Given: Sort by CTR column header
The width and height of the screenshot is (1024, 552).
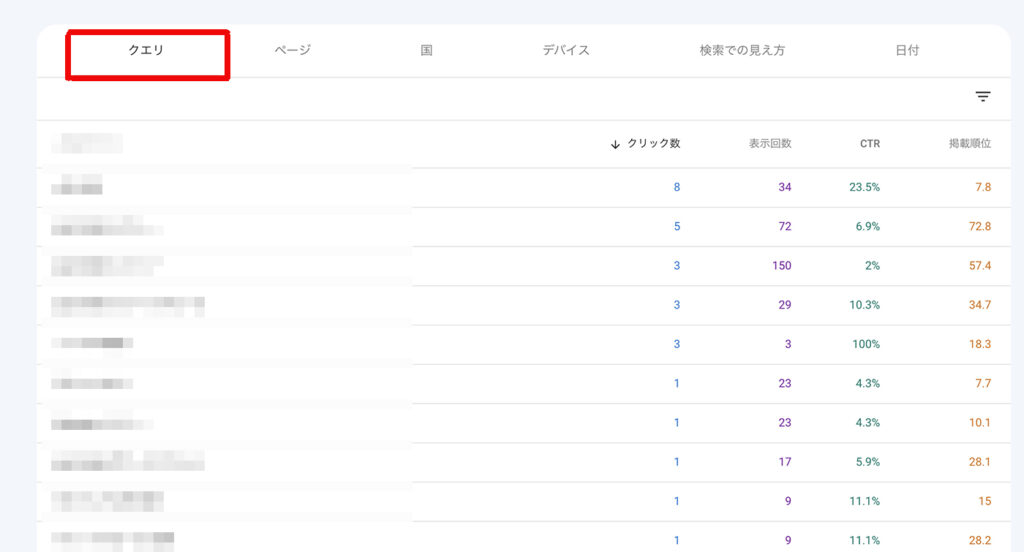Looking at the screenshot, I should tap(870, 144).
